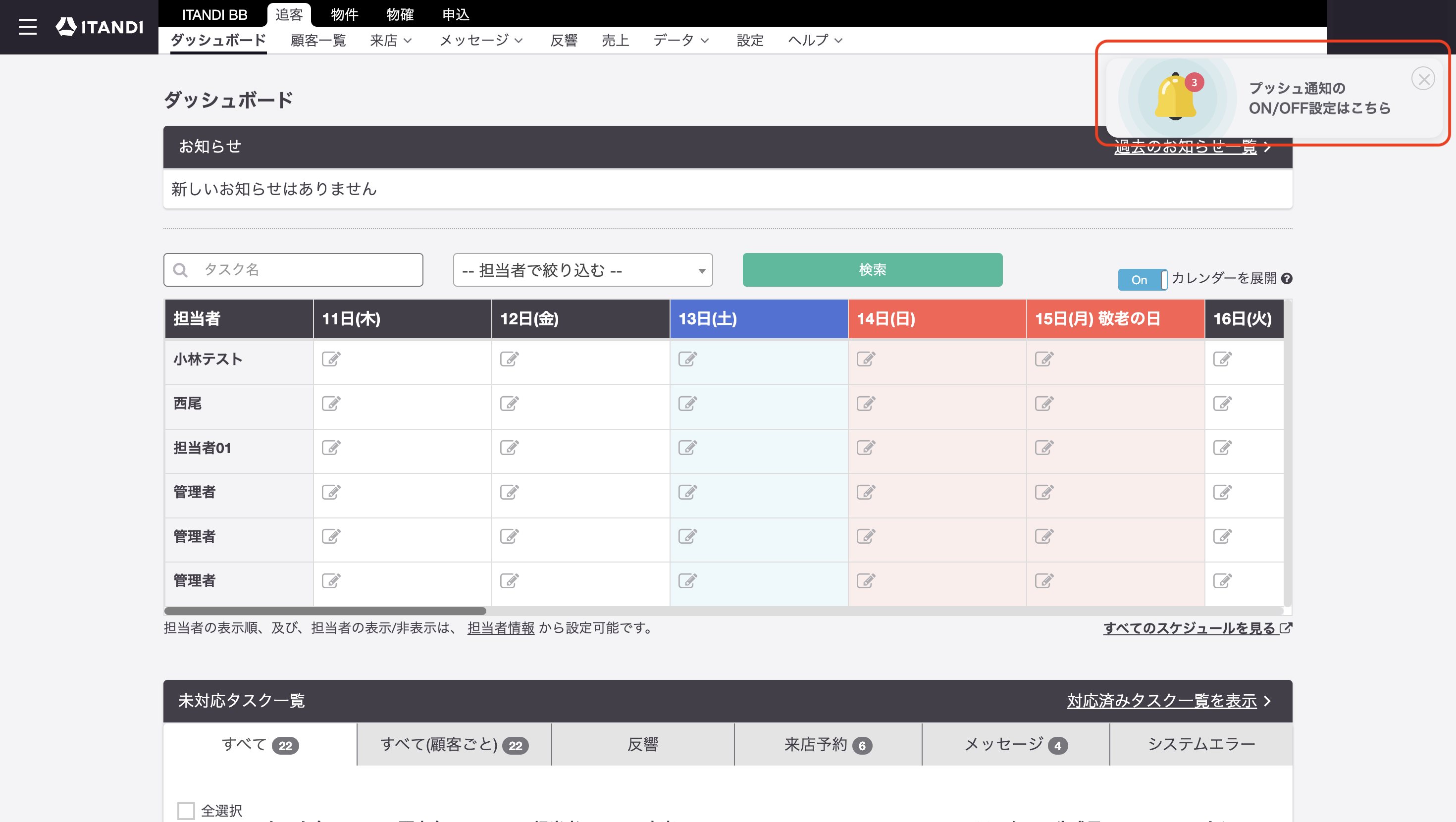Edit 担当者01 schedule for 13日(土)

click(x=688, y=448)
